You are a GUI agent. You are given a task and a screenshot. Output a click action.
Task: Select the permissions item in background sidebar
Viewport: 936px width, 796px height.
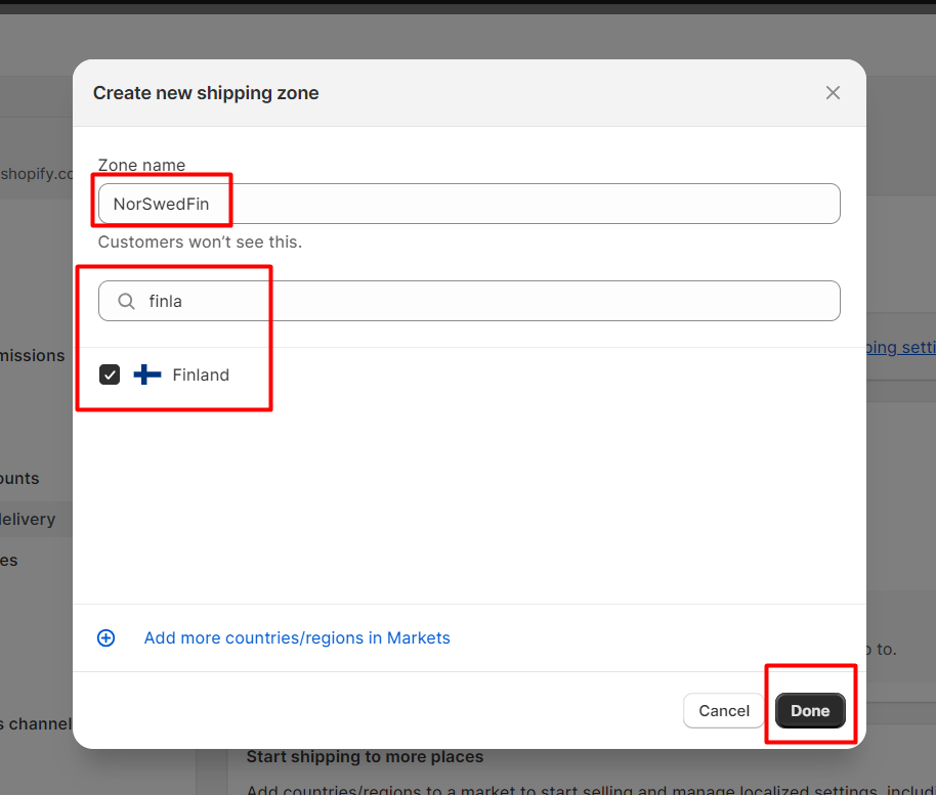pos(32,355)
